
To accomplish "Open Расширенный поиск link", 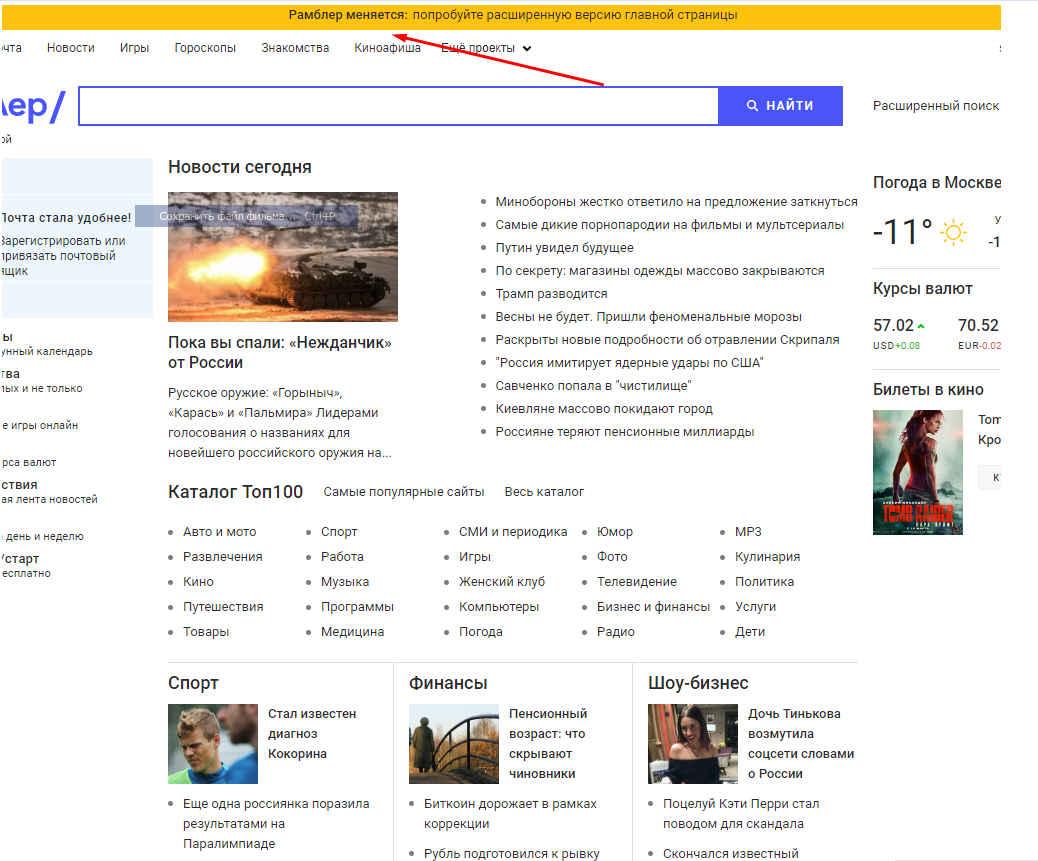I will pyautogui.click(x=935, y=106).
